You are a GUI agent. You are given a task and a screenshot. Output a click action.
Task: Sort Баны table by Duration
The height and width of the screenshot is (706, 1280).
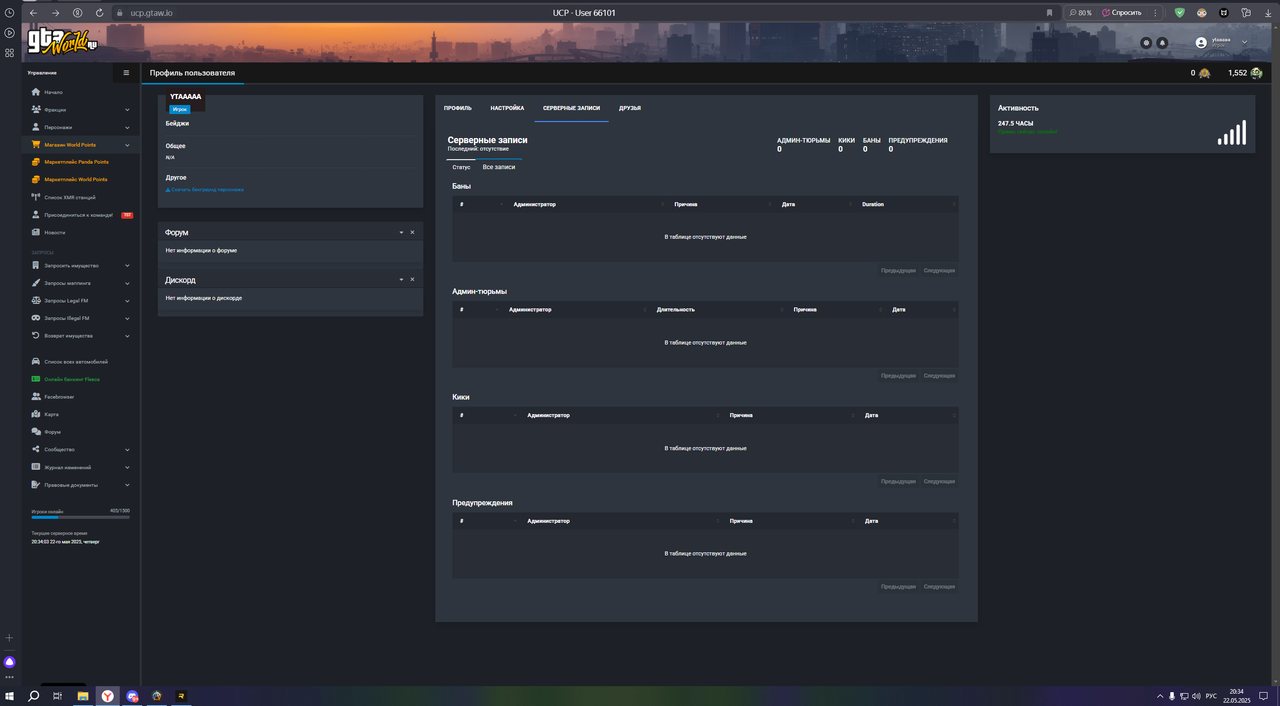coord(906,204)
